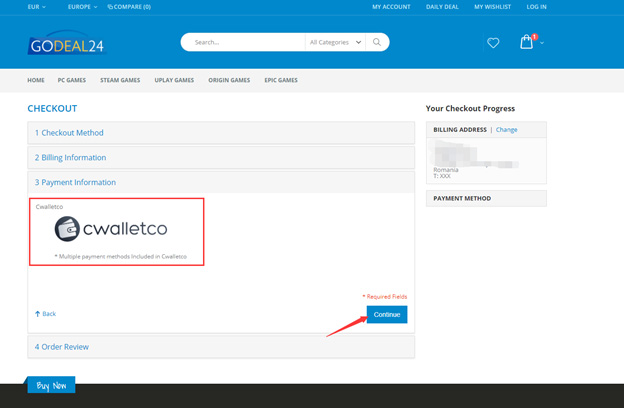624x408 pixels.
Task: Select the Cwalletco wallet logo
Action: pos(67,229)
